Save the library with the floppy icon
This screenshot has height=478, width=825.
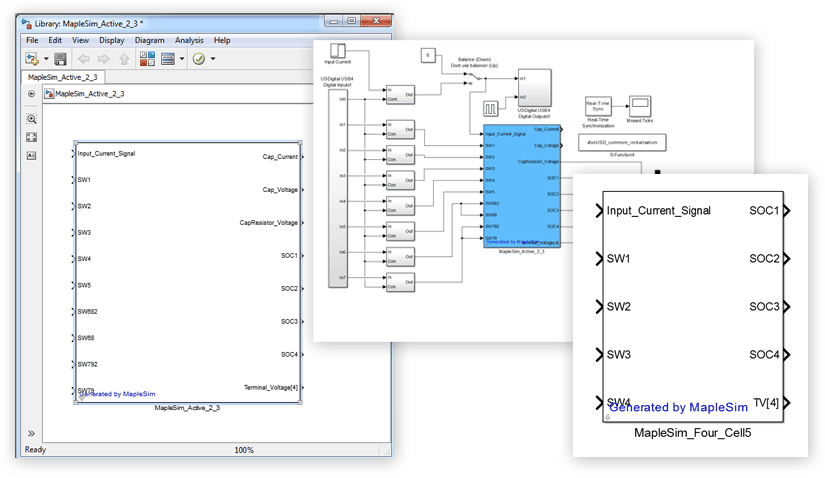[x=60, y=59]
